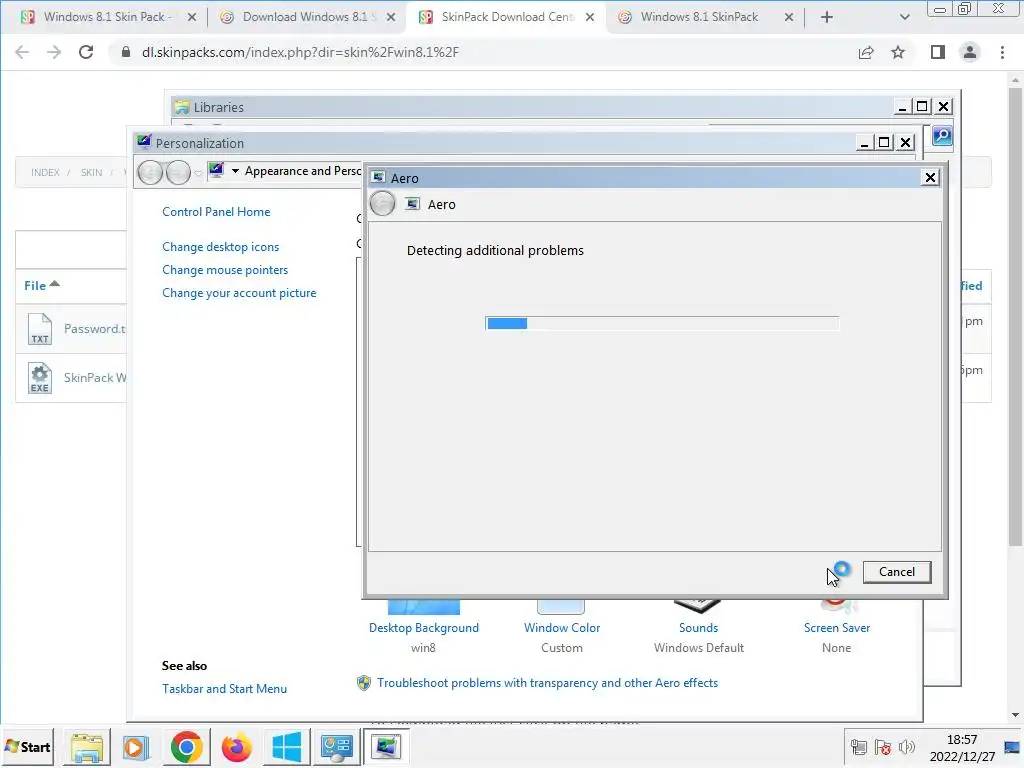Click volume speaker tray icon
Viewport: 1024px width, 768px height.
tap(907, 747)
